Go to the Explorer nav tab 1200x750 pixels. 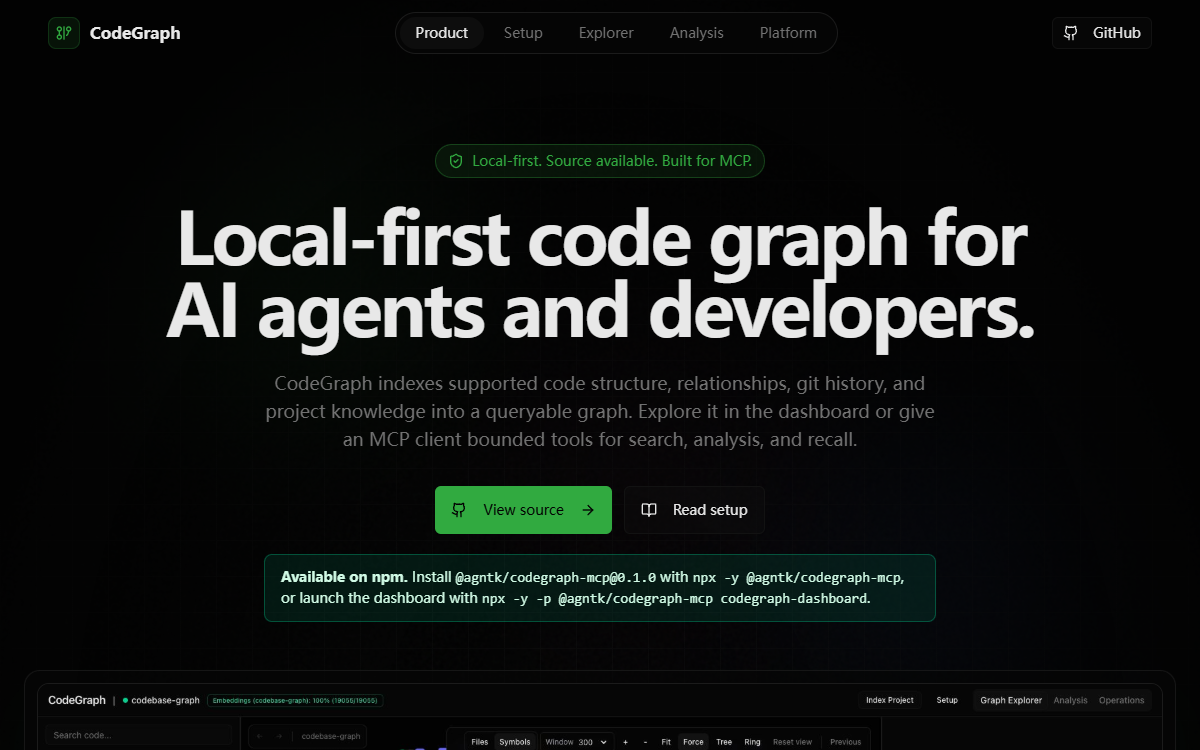click(606, 33)
